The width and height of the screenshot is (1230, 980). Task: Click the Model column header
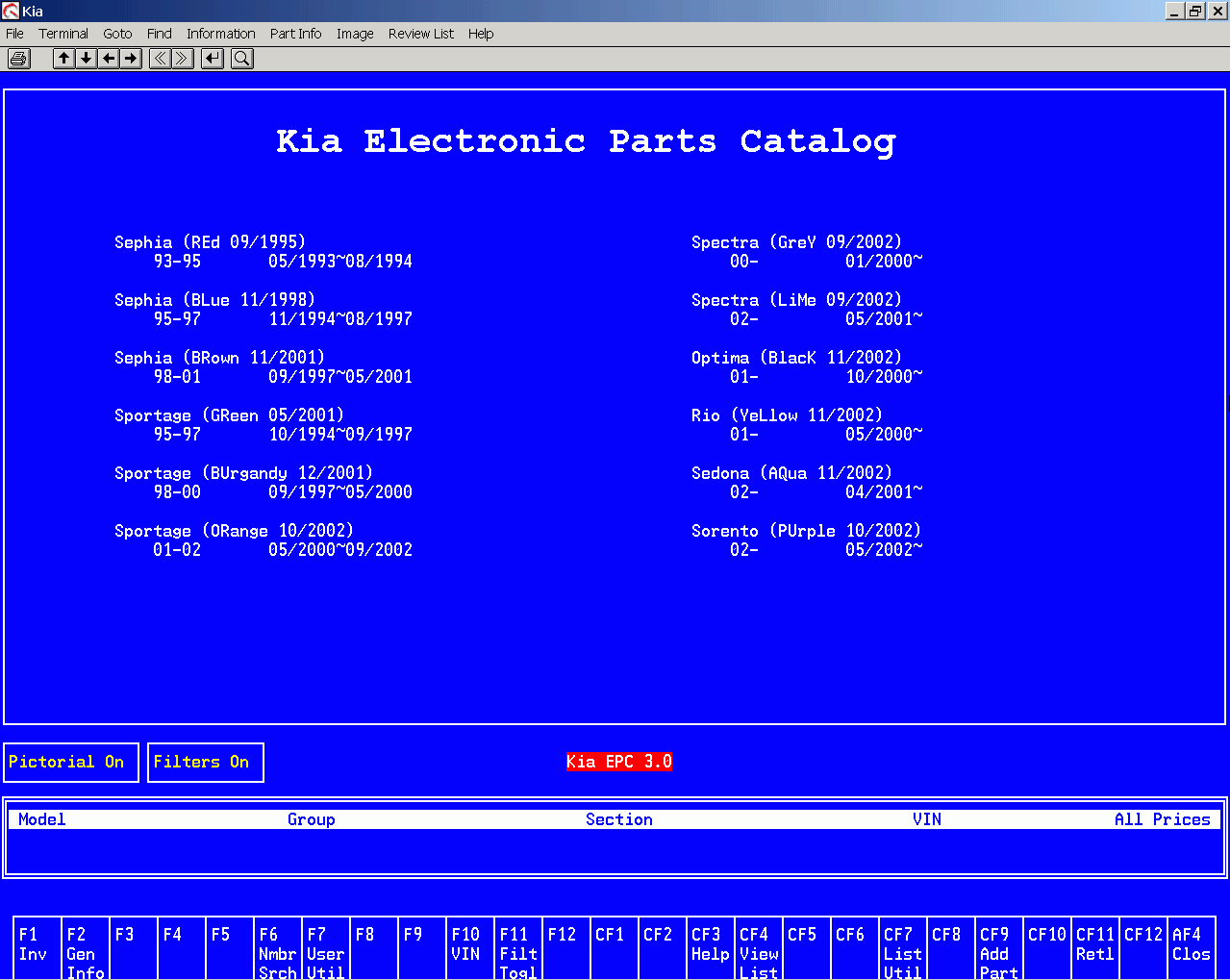click(x=42, y=819)
